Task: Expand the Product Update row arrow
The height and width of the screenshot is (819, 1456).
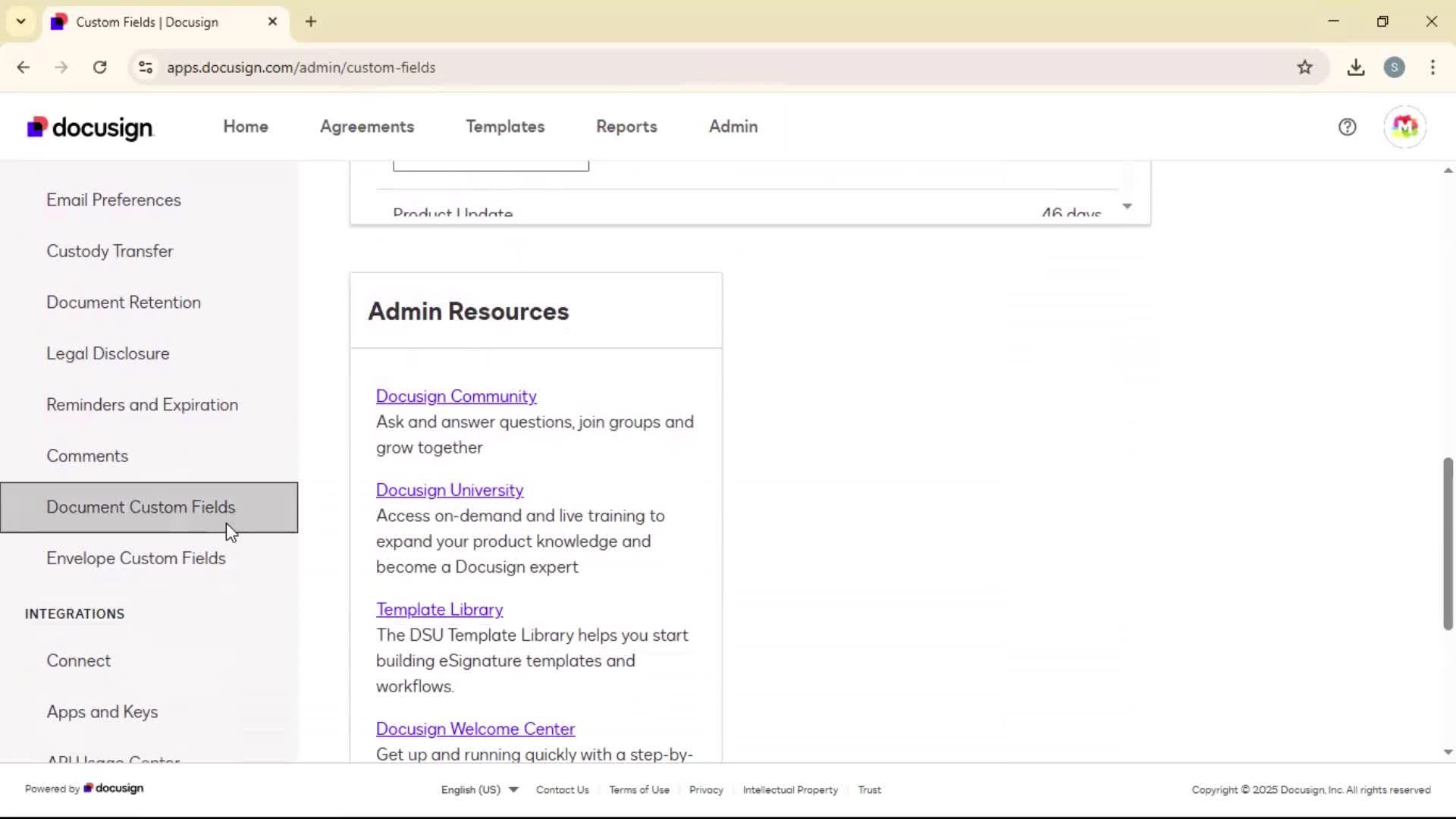Action: click(x=1127, y=206)
